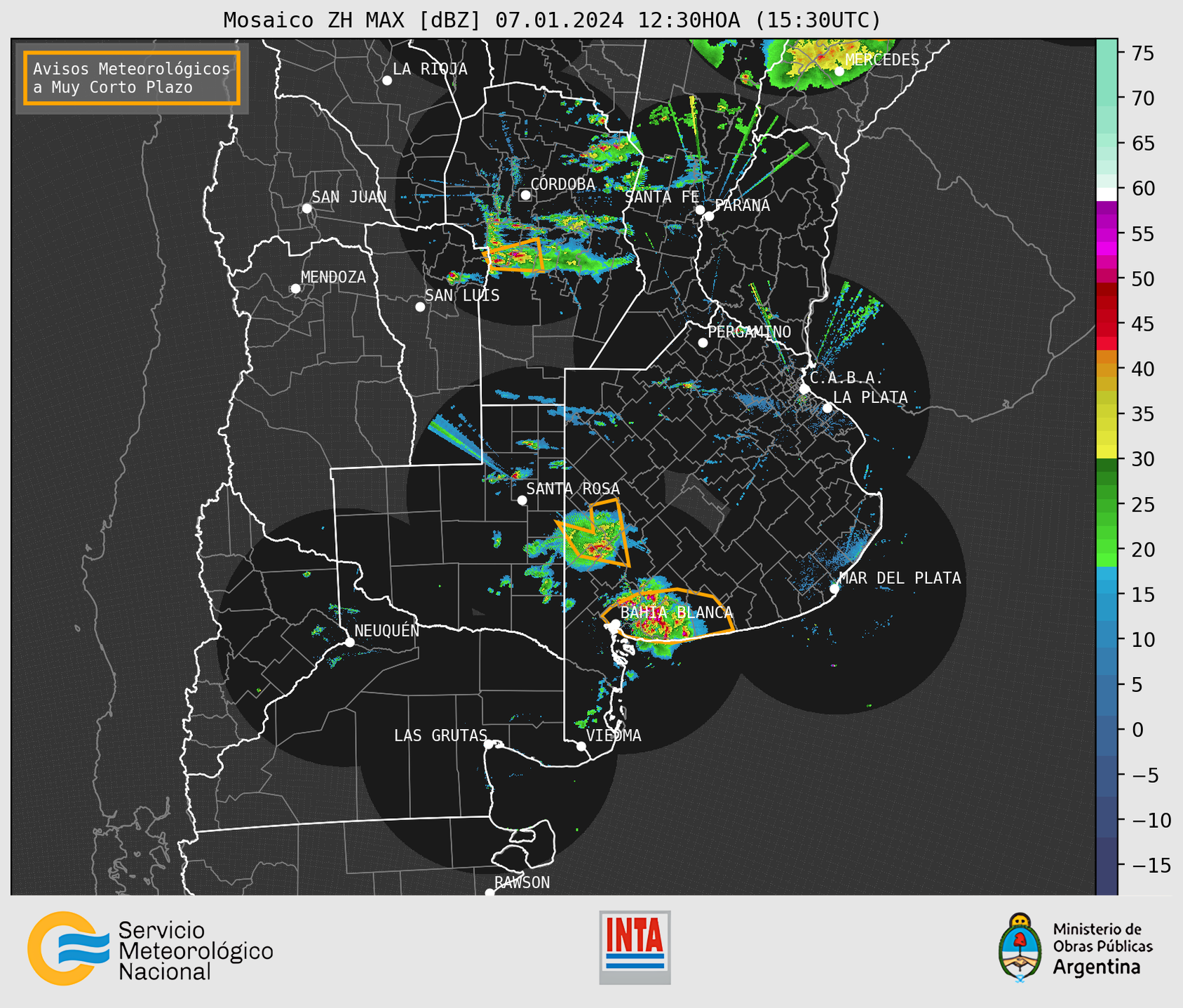1183x1008 pixels.
Task: Click the NEUQUÉN label text
Action: pyautogui.click(x=386, y=631)
